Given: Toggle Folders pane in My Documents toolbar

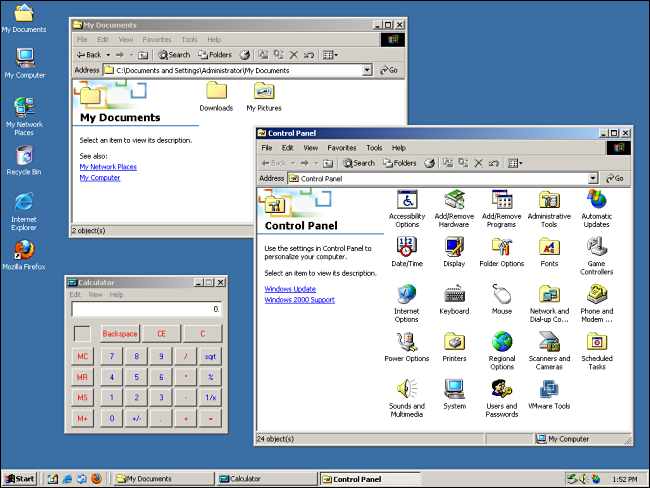Looking at the screenshot, I should point(215,55).
